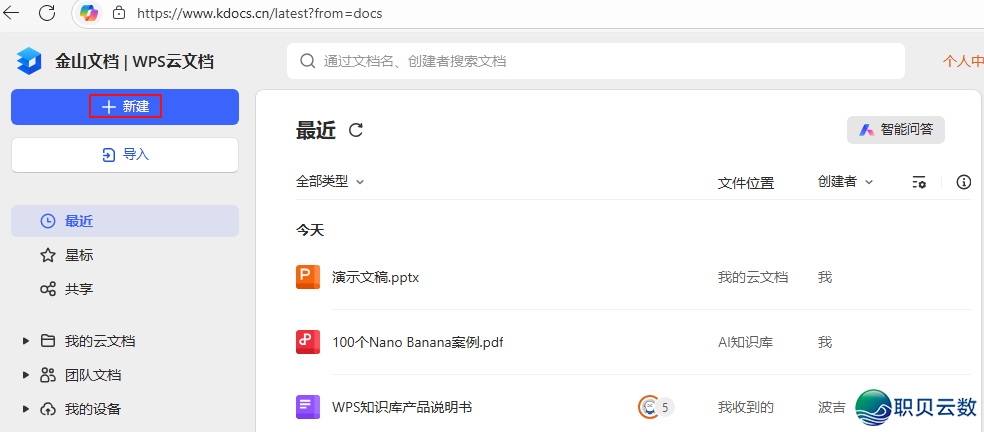Expand the 我的设备 tree arrow

[x=26, y=409]
